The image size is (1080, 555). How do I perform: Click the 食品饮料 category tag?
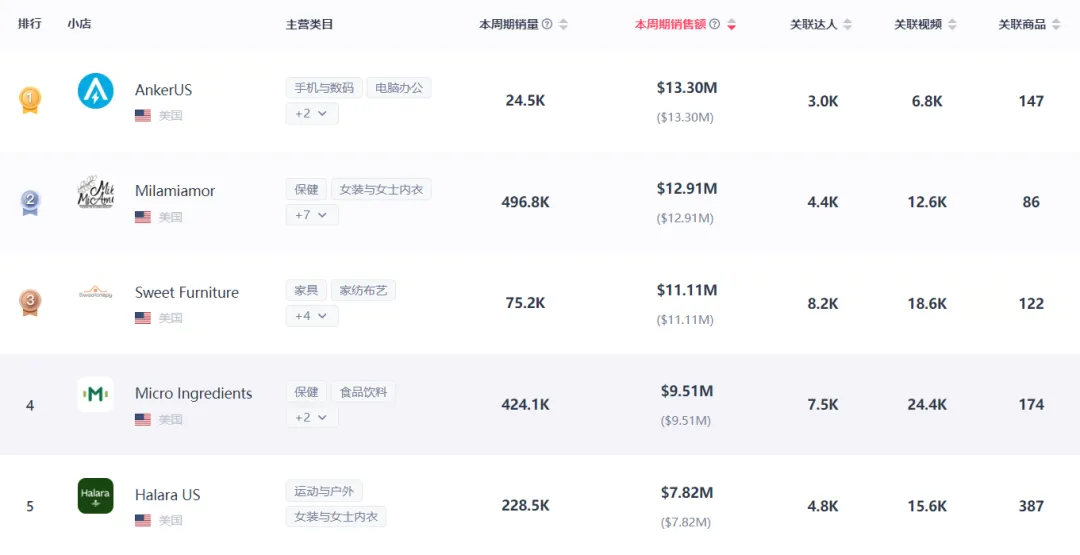[364, 392]
